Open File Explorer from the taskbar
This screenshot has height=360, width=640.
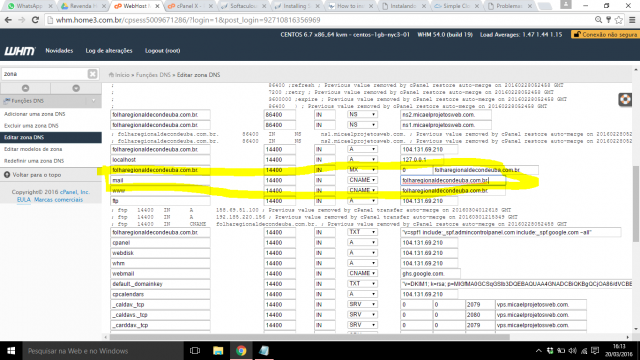[x=218, y=351]
